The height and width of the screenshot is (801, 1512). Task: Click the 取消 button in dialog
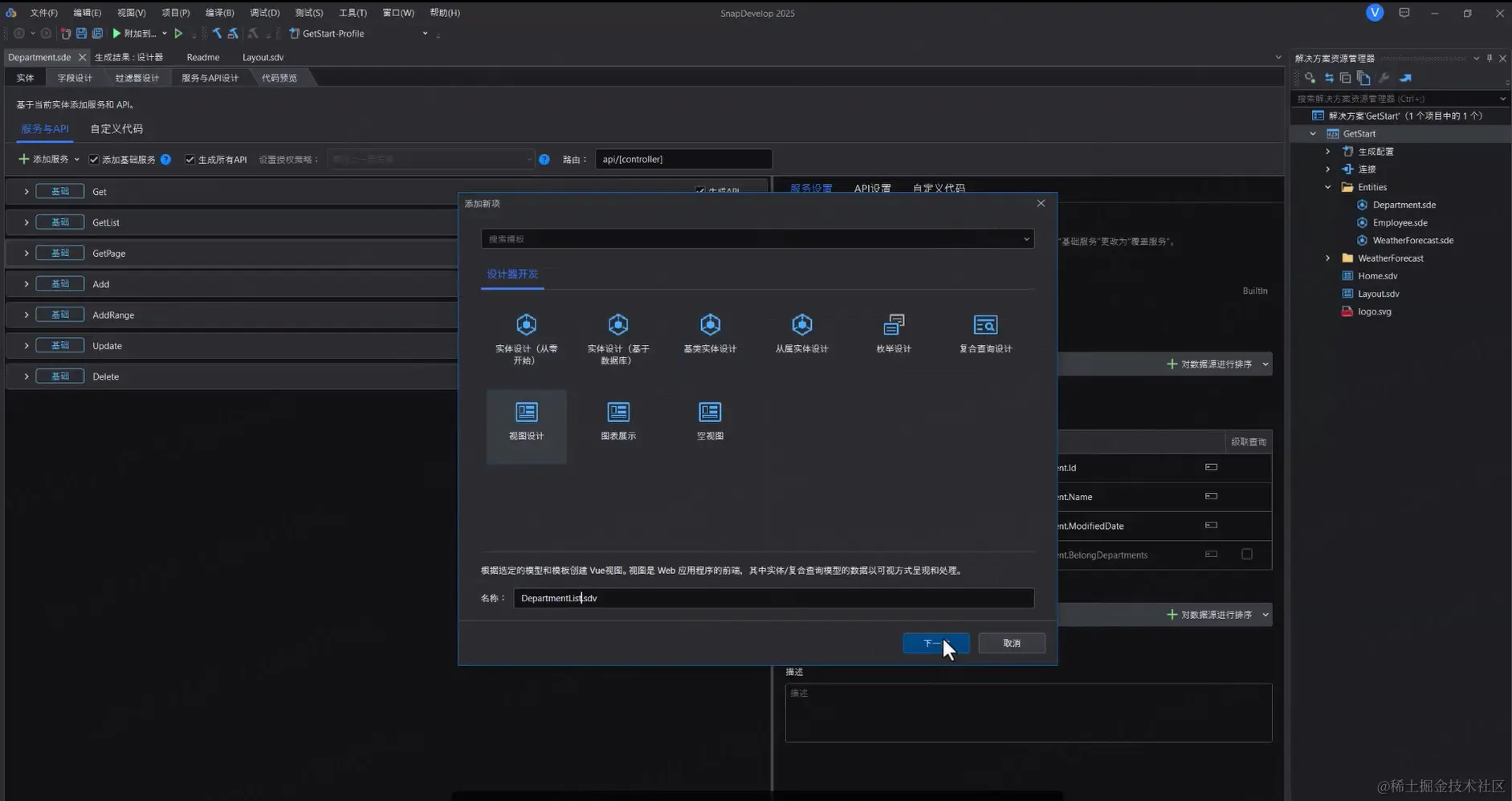pyautogui.click(x=1012, y=643)
